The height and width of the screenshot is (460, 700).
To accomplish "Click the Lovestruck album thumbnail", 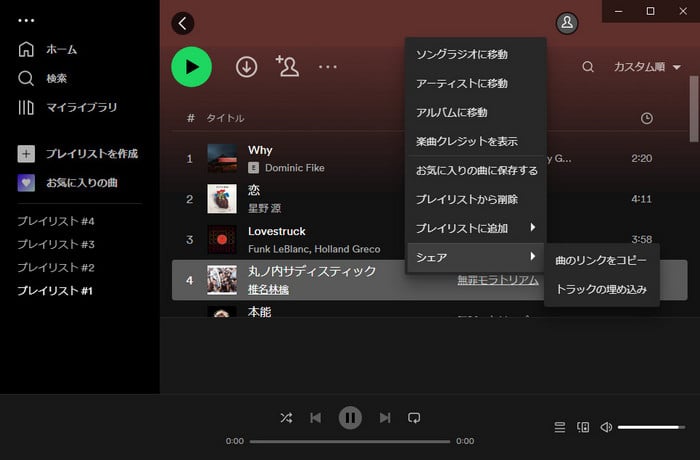I will (x=222, y=239).
